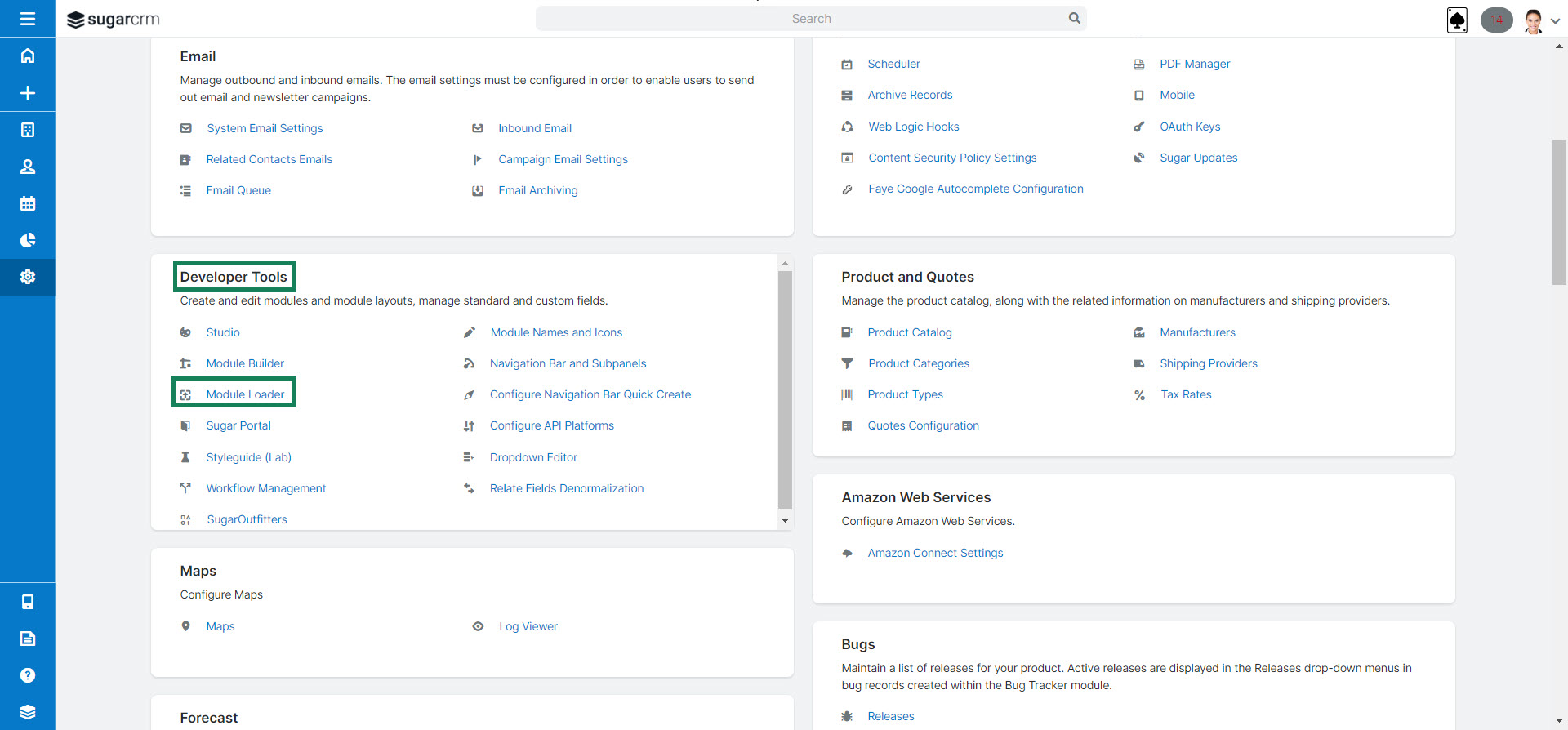Open the Help question mark icon
Image resolution: width=1568 pixels, height=730 pixels.
[x=27, y=675]
